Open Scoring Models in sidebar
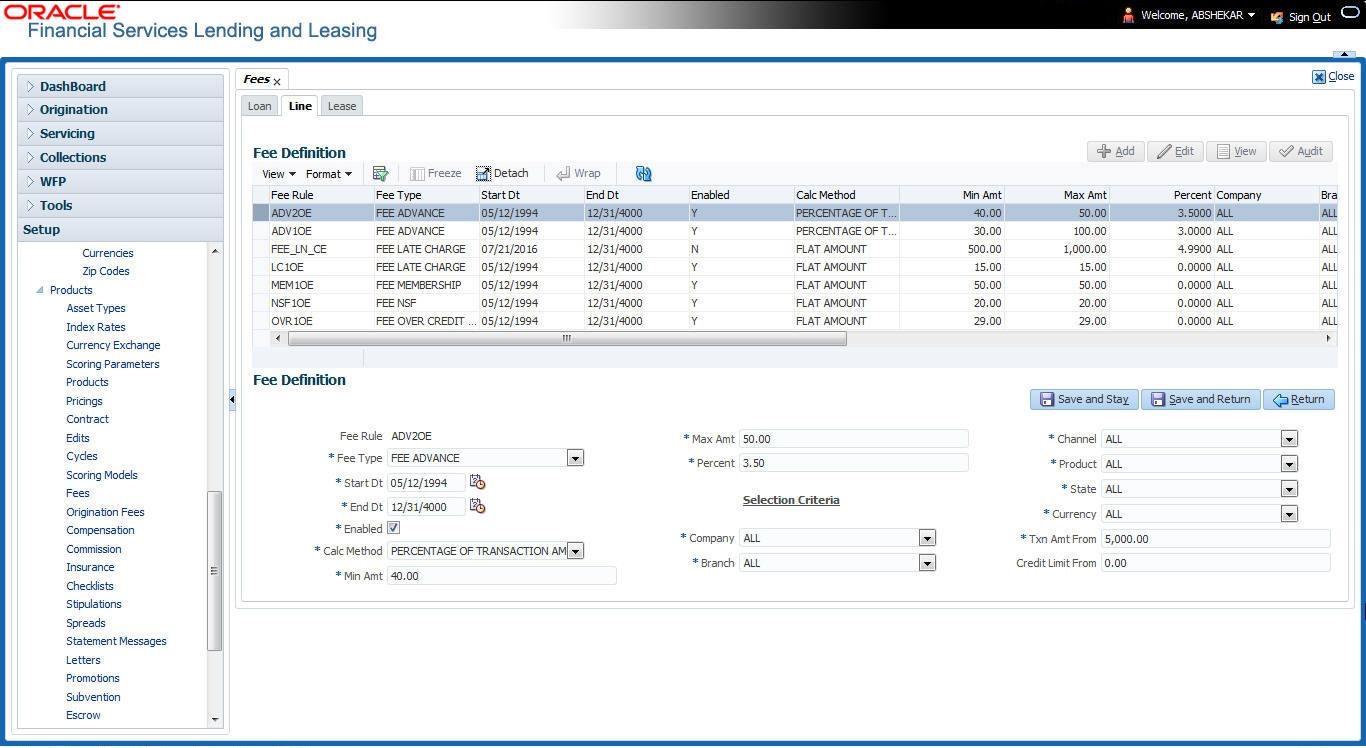The height and width of the screenshot is (748, 1366). (102, 475)
